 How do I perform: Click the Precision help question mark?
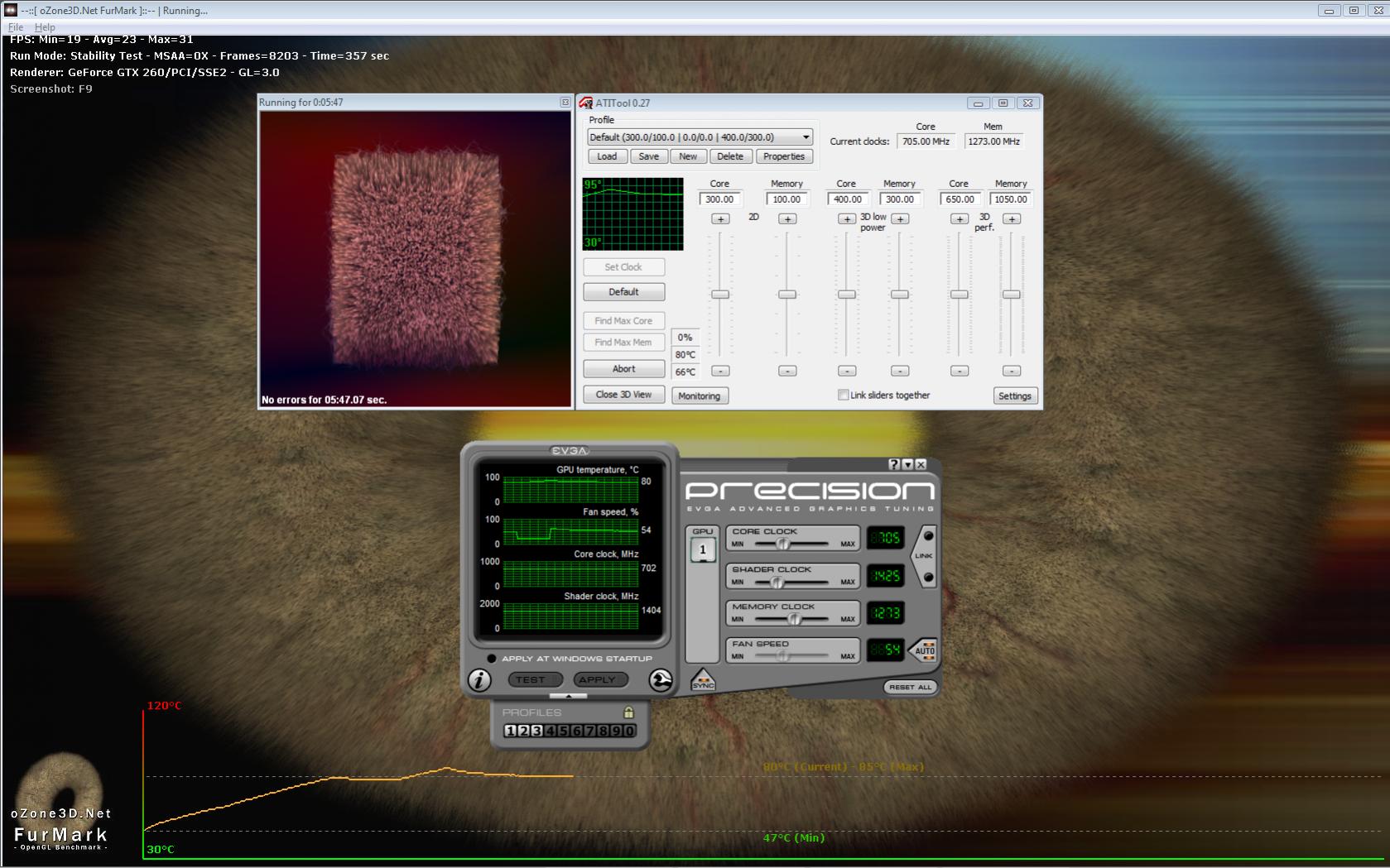pyautogui.click(x=894, y=465)
